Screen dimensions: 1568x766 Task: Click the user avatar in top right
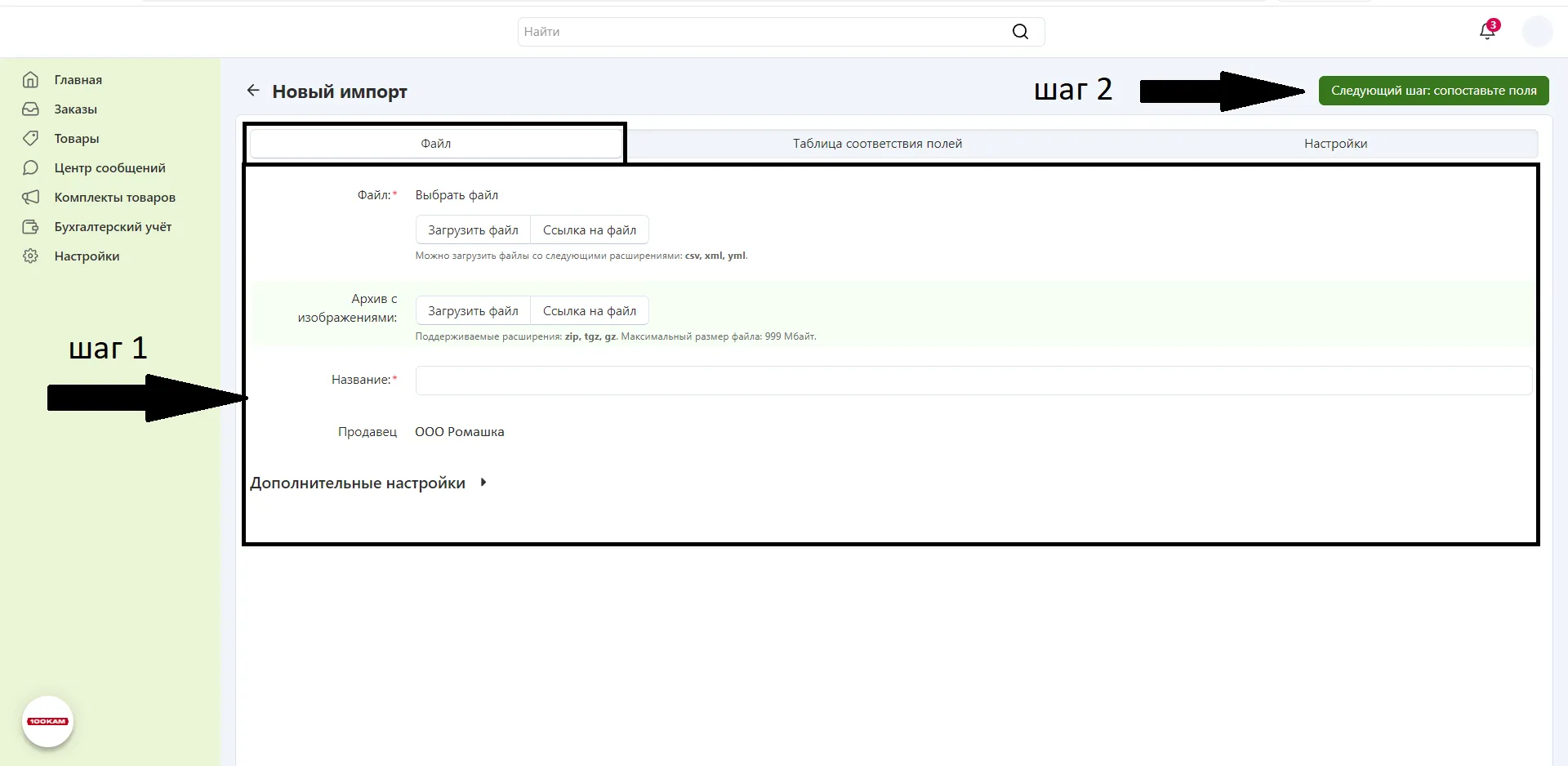(1537, 32)
